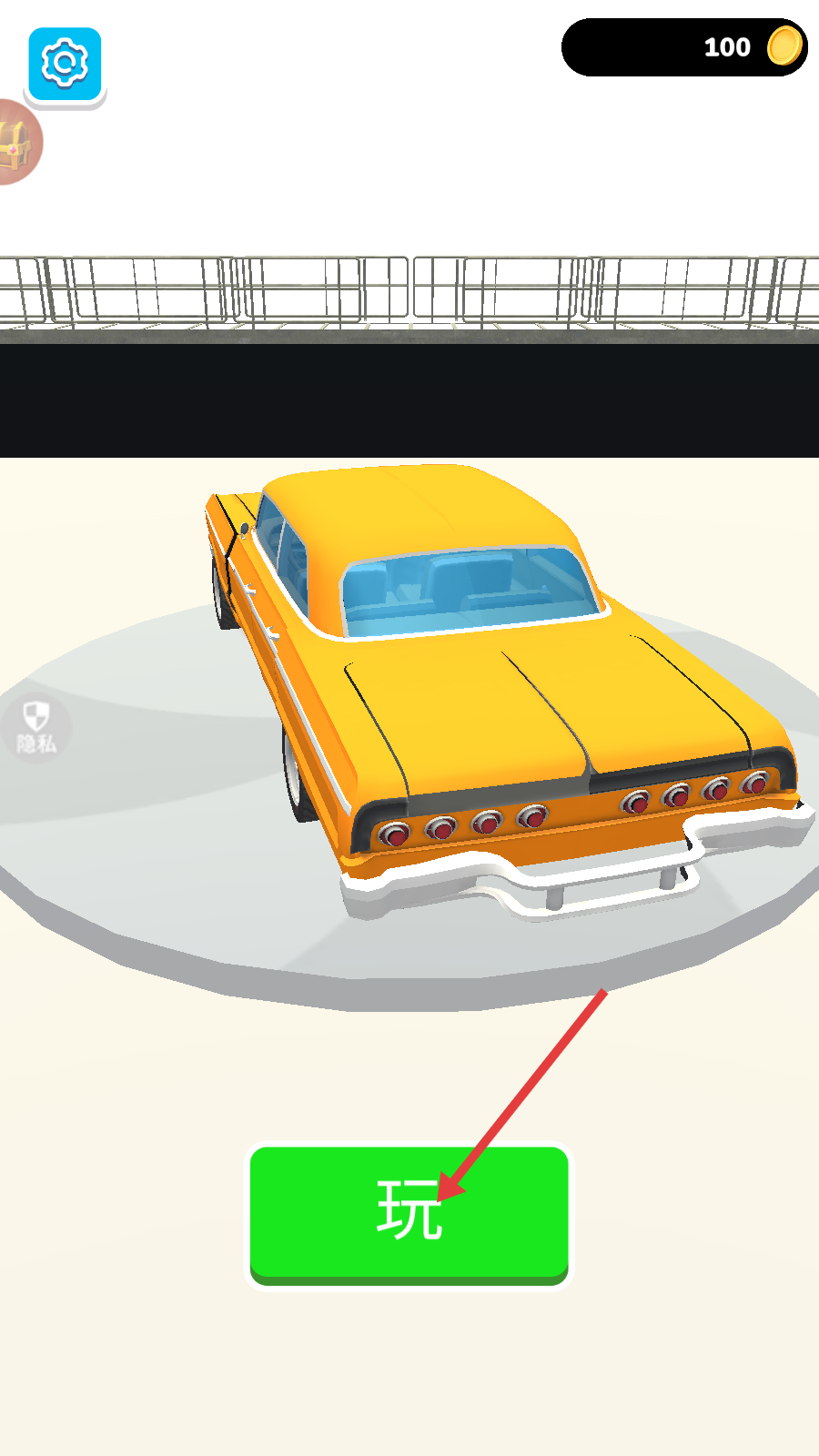Open the privacy shield icon
This screenshot has width=819, height=1456.
[x=35, y=715]
